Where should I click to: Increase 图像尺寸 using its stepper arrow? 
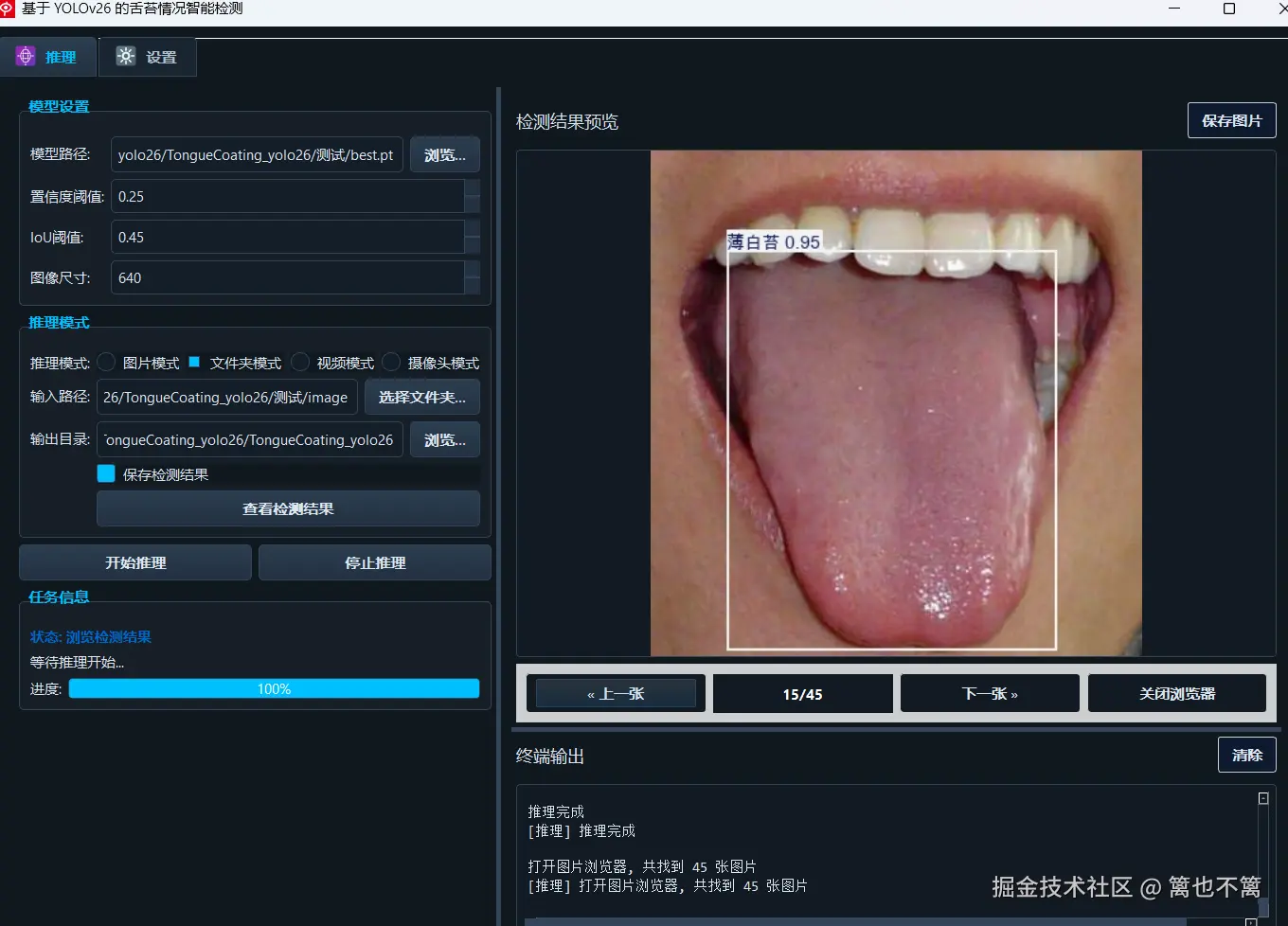(472, 272)
